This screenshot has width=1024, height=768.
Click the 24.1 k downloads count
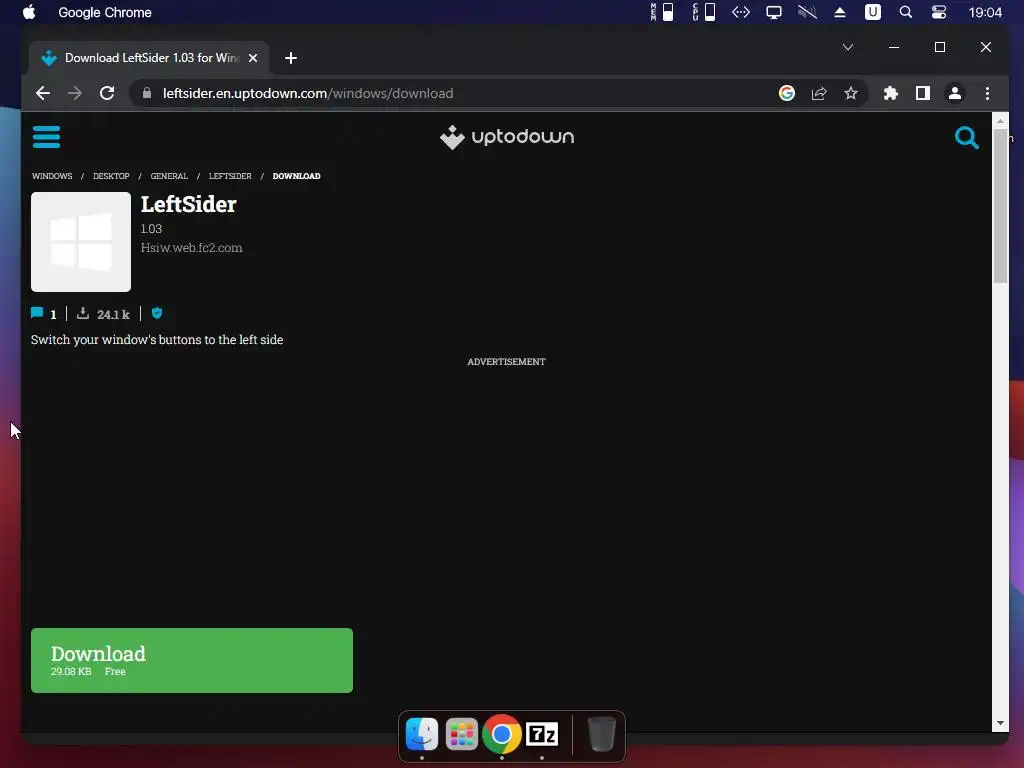coord(114,314)
